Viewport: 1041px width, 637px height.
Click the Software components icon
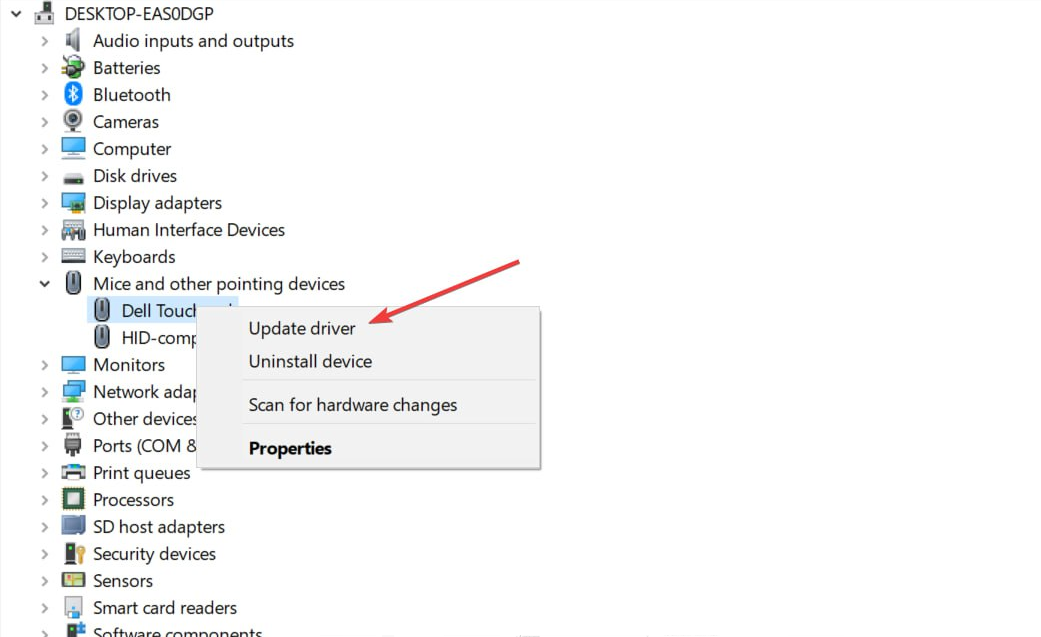[x=74, y=630]
